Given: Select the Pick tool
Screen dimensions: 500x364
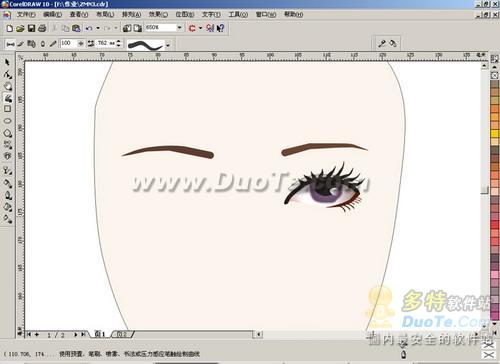Looking at the screenshot, I should (x=7, y=62).
